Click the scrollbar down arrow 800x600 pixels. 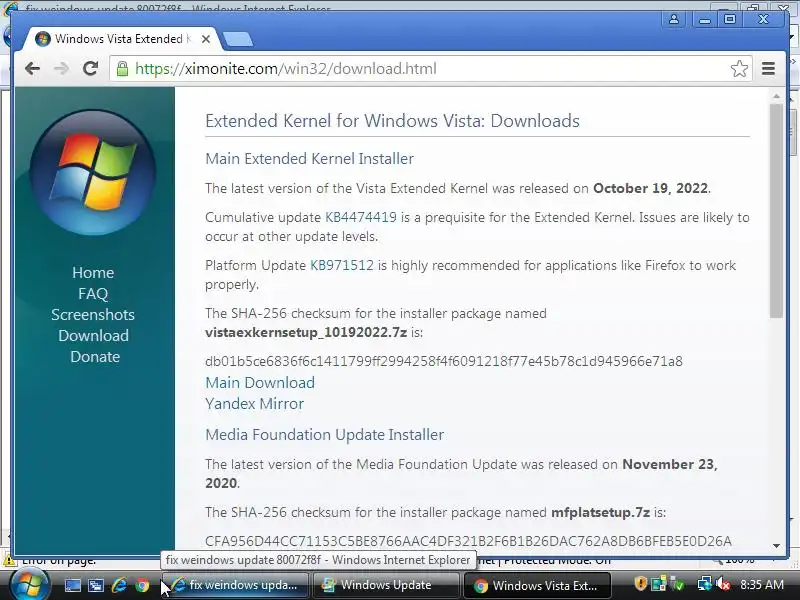(776, 546)
